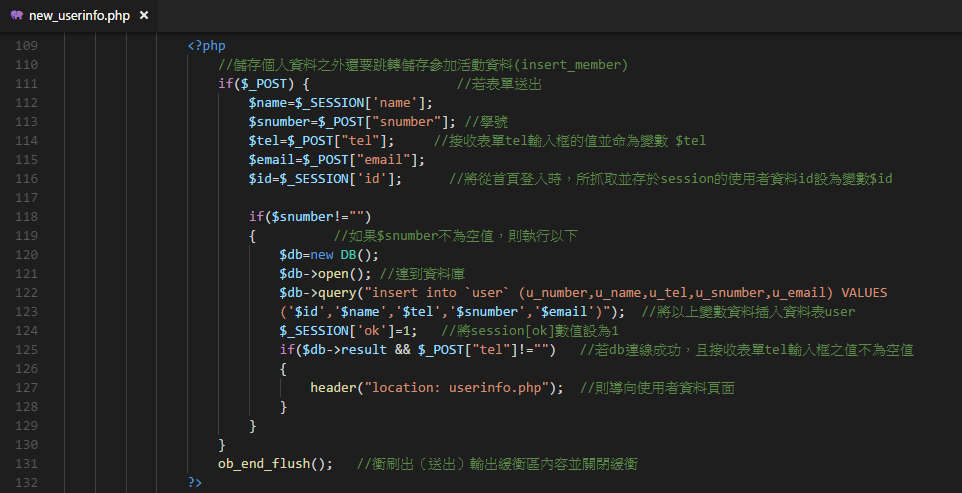962x493 pixels.
Task: Click the session id comment on line 116
Action: click(671, 178)
